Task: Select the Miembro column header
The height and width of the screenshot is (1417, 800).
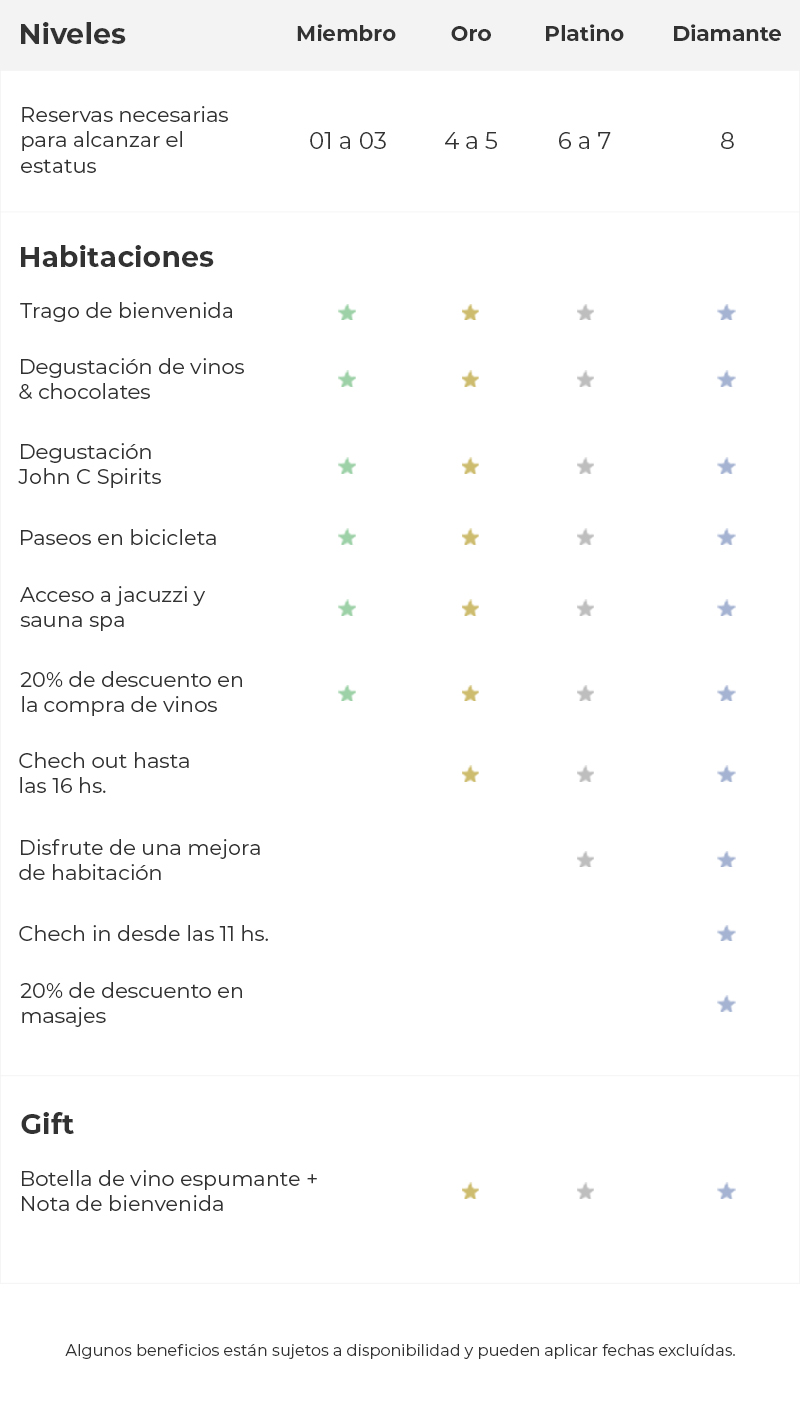Action: (346, 34)
